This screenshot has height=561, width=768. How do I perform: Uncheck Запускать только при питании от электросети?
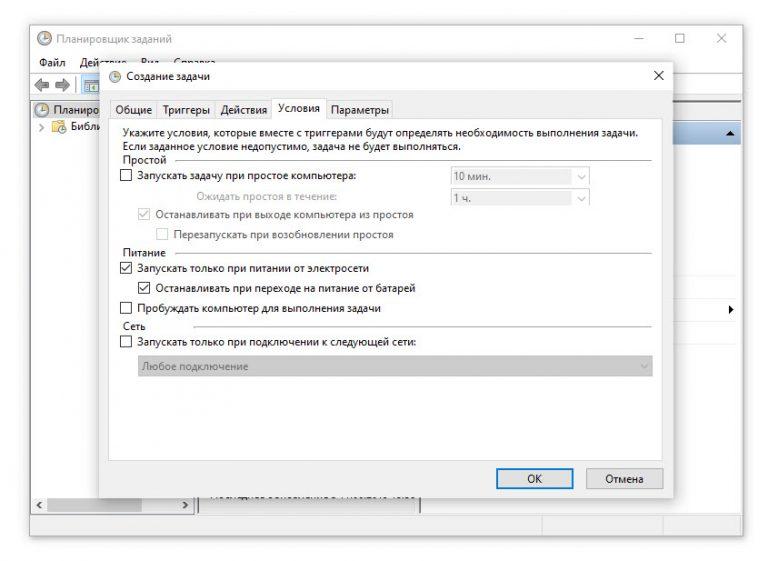126,268
